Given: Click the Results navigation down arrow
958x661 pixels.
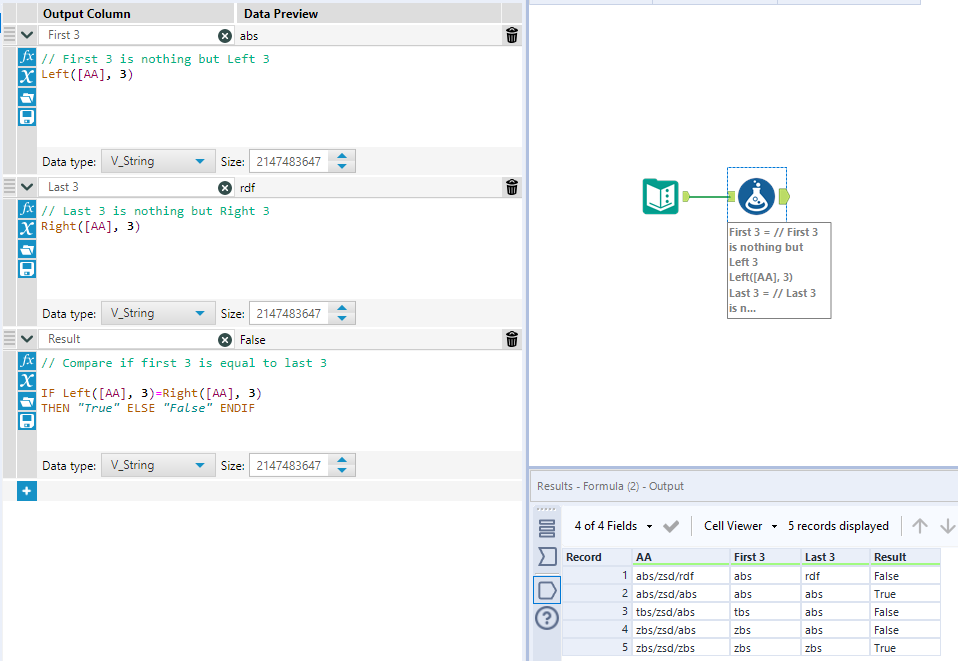Looking at the screenshot, I should point(946,525).
